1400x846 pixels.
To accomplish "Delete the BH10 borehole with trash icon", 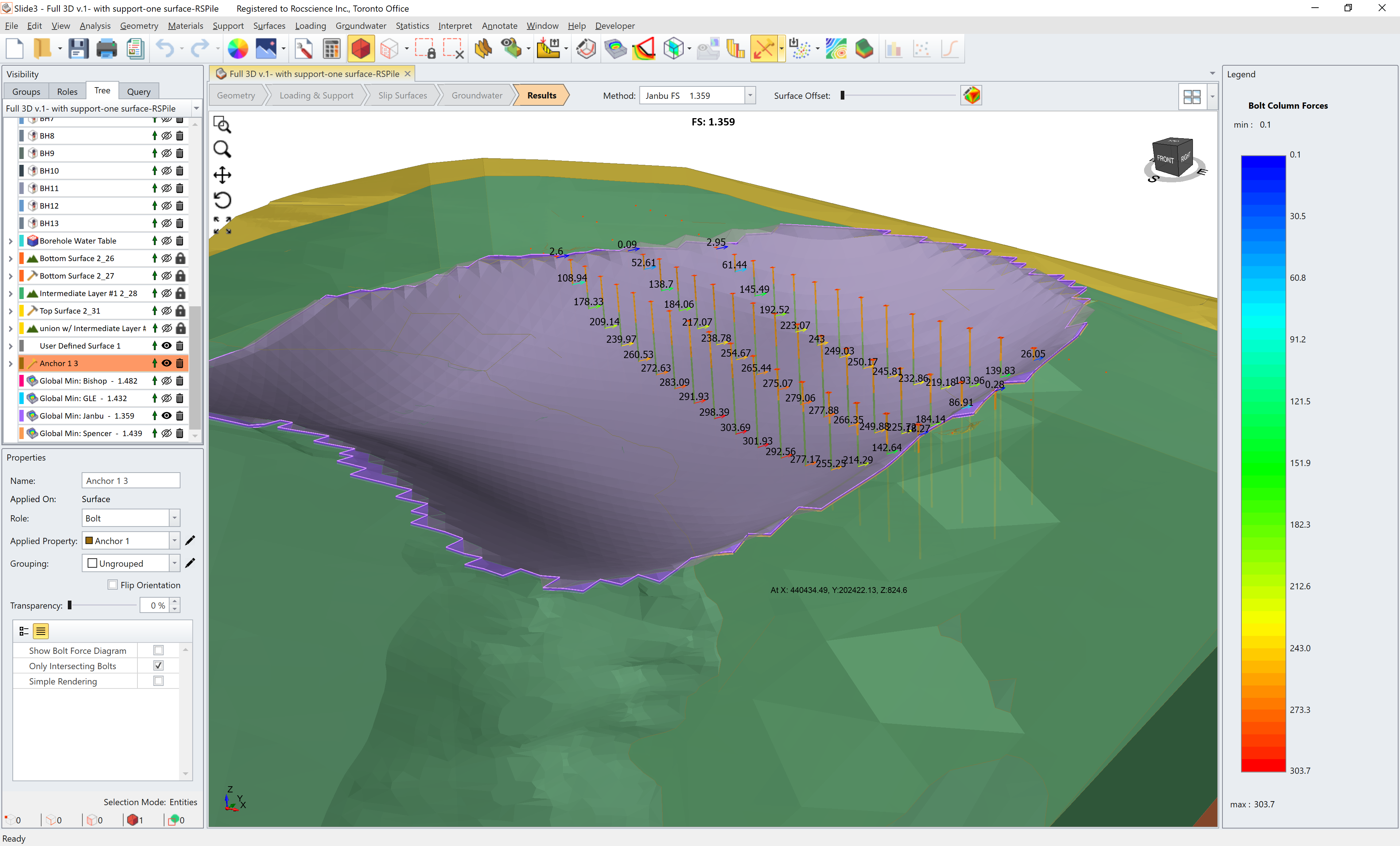I will coord(179,170).
